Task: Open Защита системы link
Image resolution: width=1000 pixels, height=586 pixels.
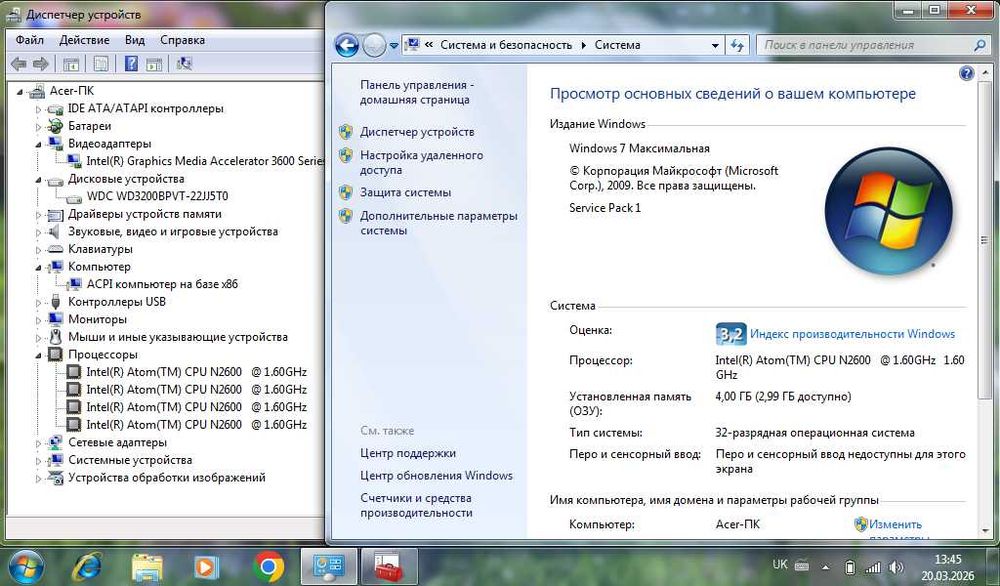Action: 405,193
